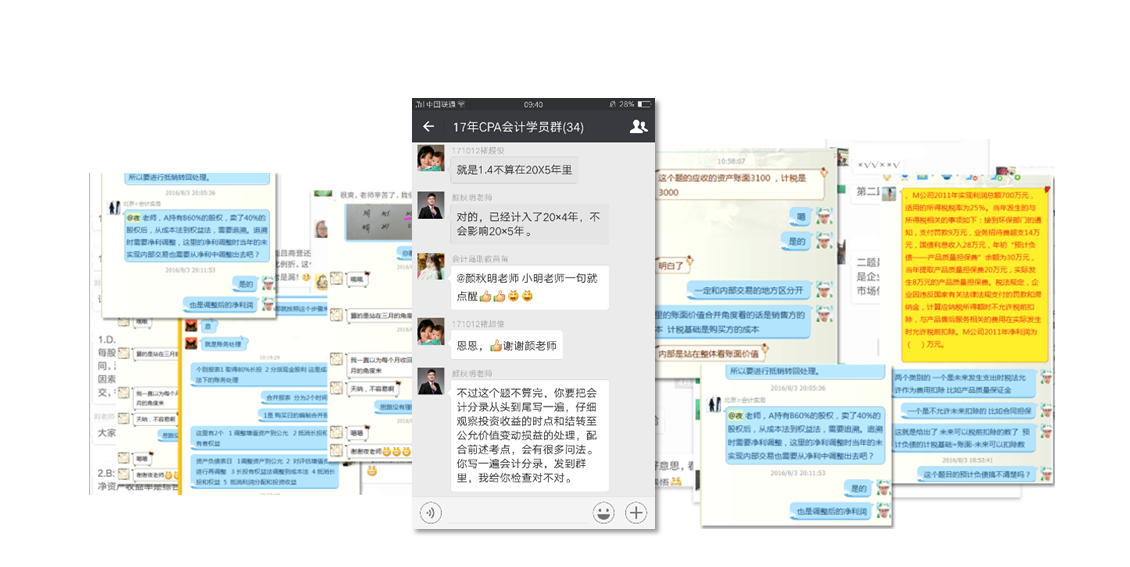Open teacher avatar beside '不过这个题不算完' message
This screenshot has height=567, width=1130.
[x=431, y=383]
